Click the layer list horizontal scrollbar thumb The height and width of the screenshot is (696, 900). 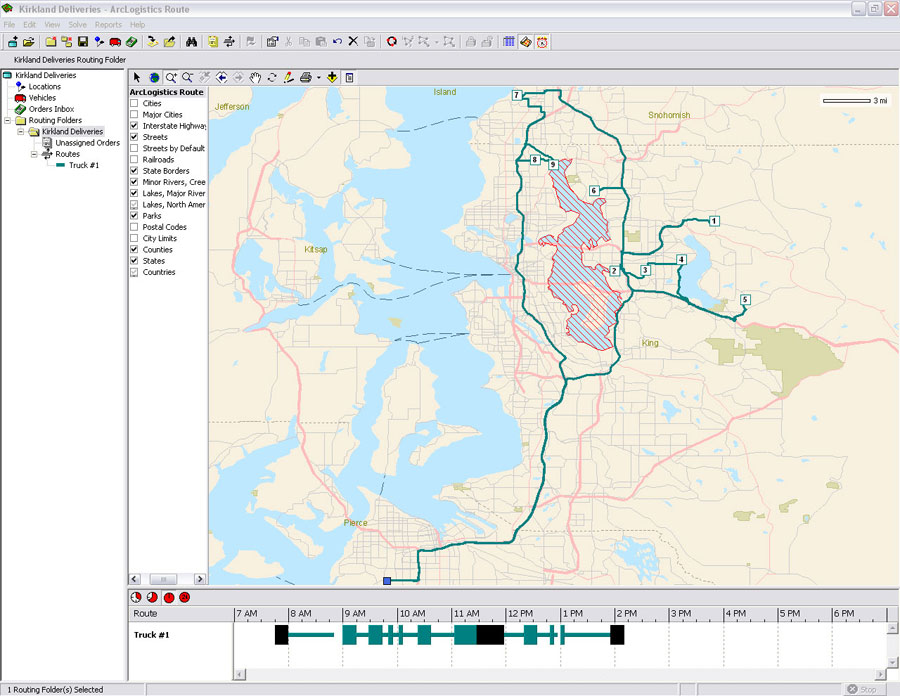click(161, 579)
